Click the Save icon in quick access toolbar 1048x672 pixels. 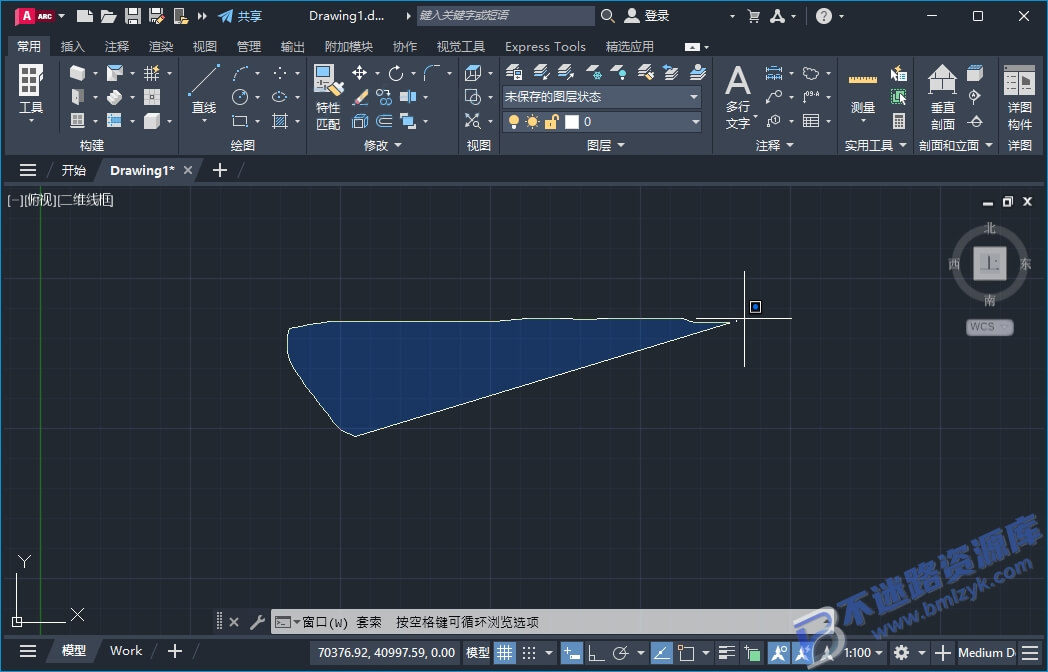(133, 16)
